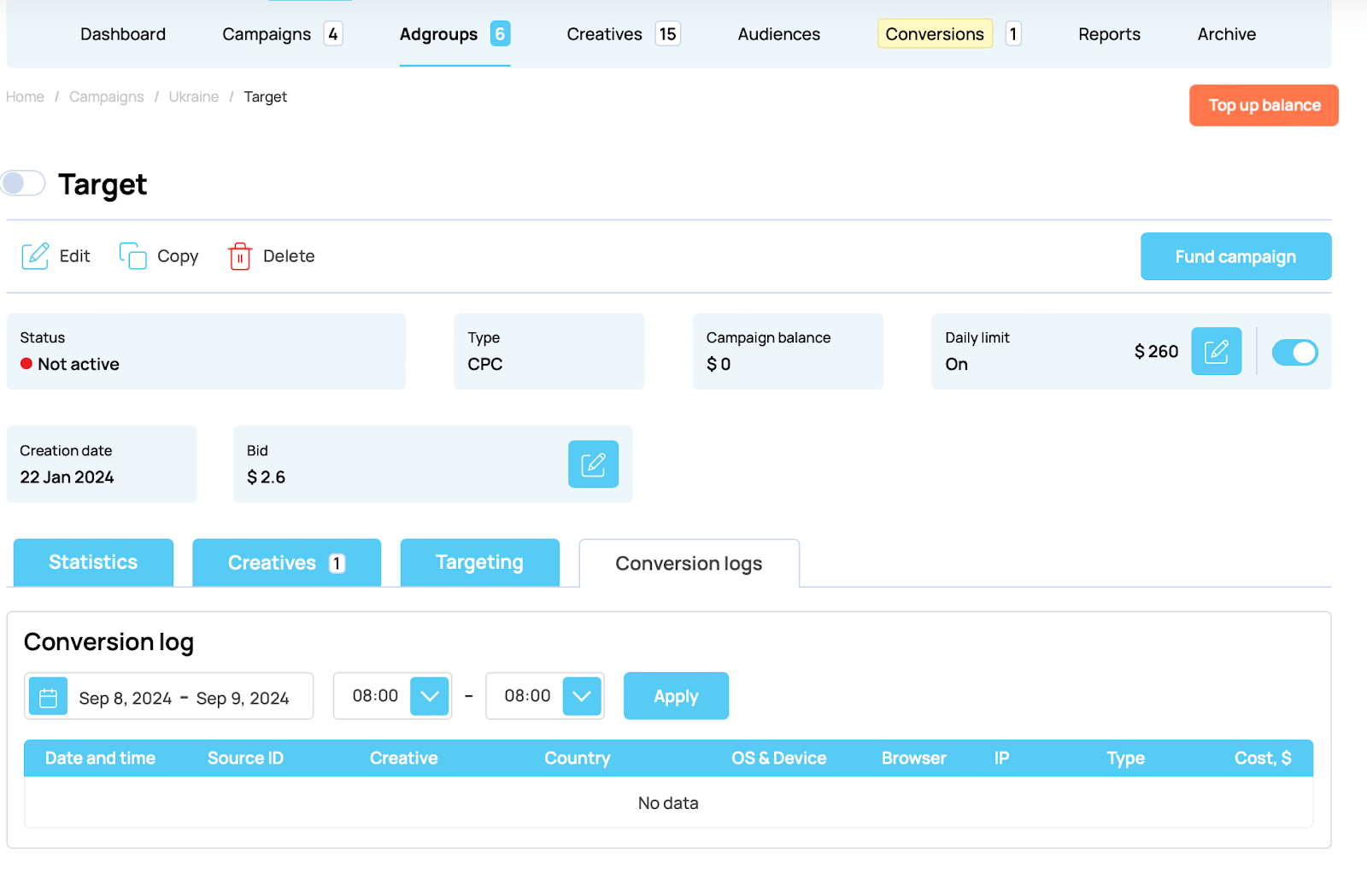
Task: Click the Copy icon to duplicate the adgroup
Action: tap(132, 255)
